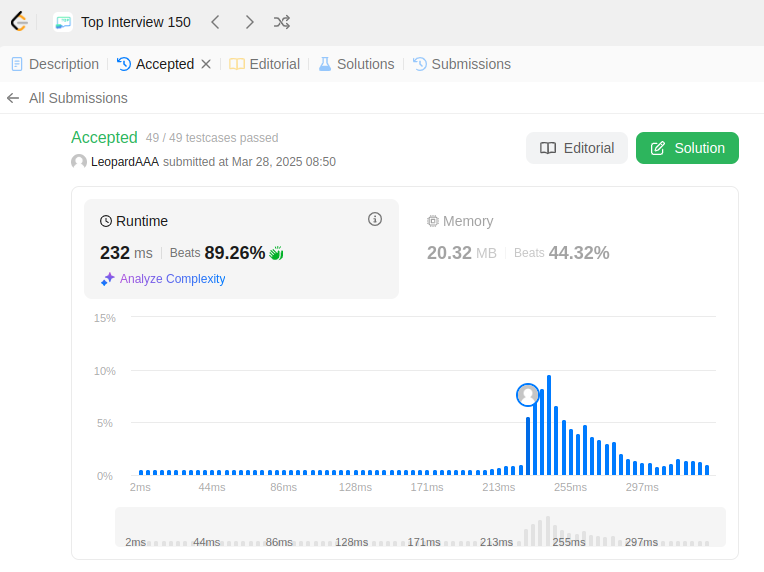Switch to the Description tab
The height and width of the screenshot is (572, 764).
[x=55, y=64]
